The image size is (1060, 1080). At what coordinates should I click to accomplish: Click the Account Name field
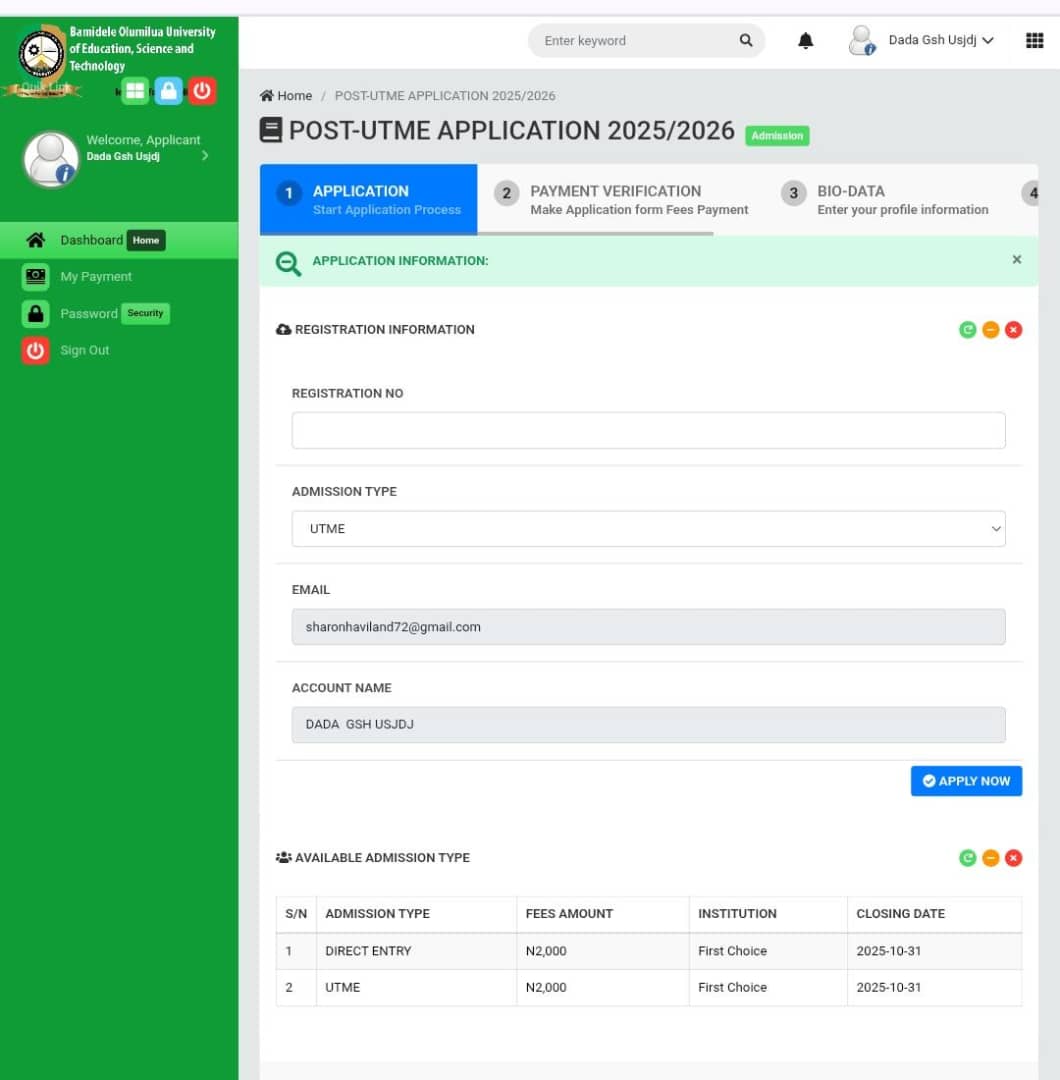coord(648,725)
